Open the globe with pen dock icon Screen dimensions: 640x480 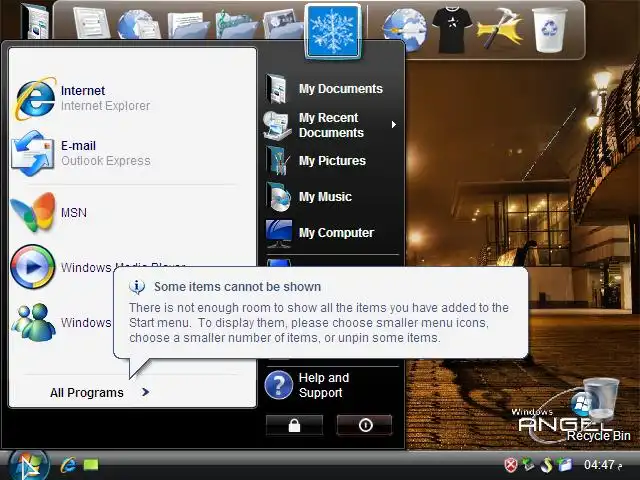[x=404, y=29]
